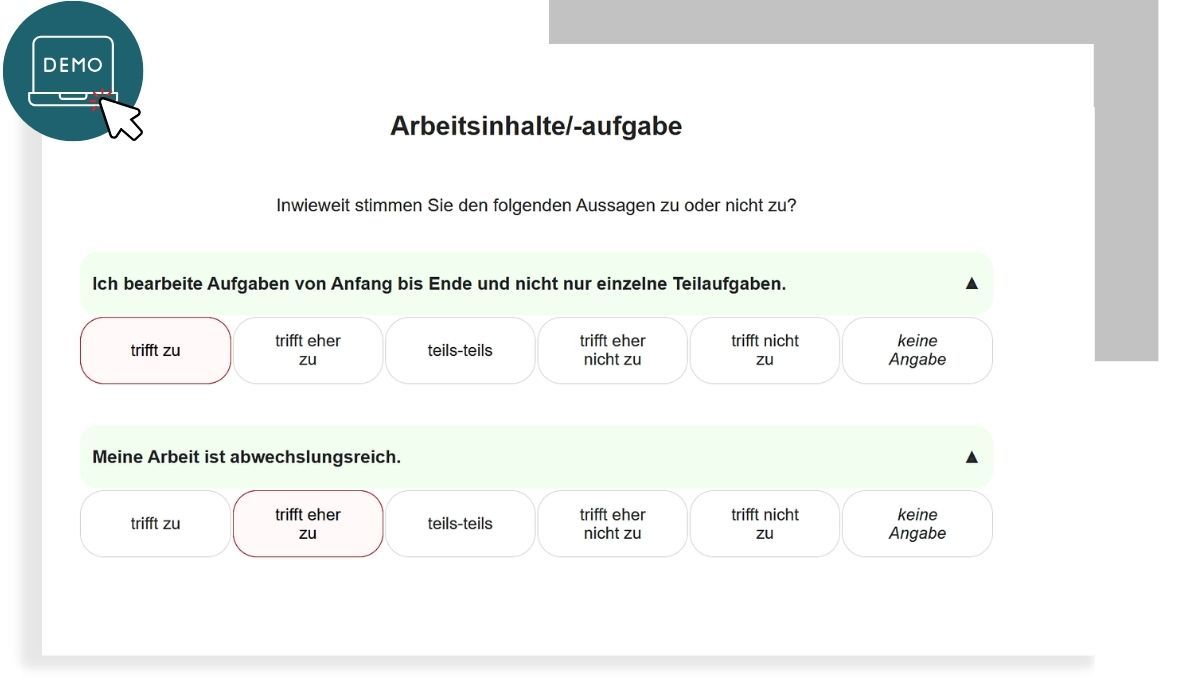Collapse the first question using its triangle
This screenshot has width=1200, height=700.
pos(971,283)
